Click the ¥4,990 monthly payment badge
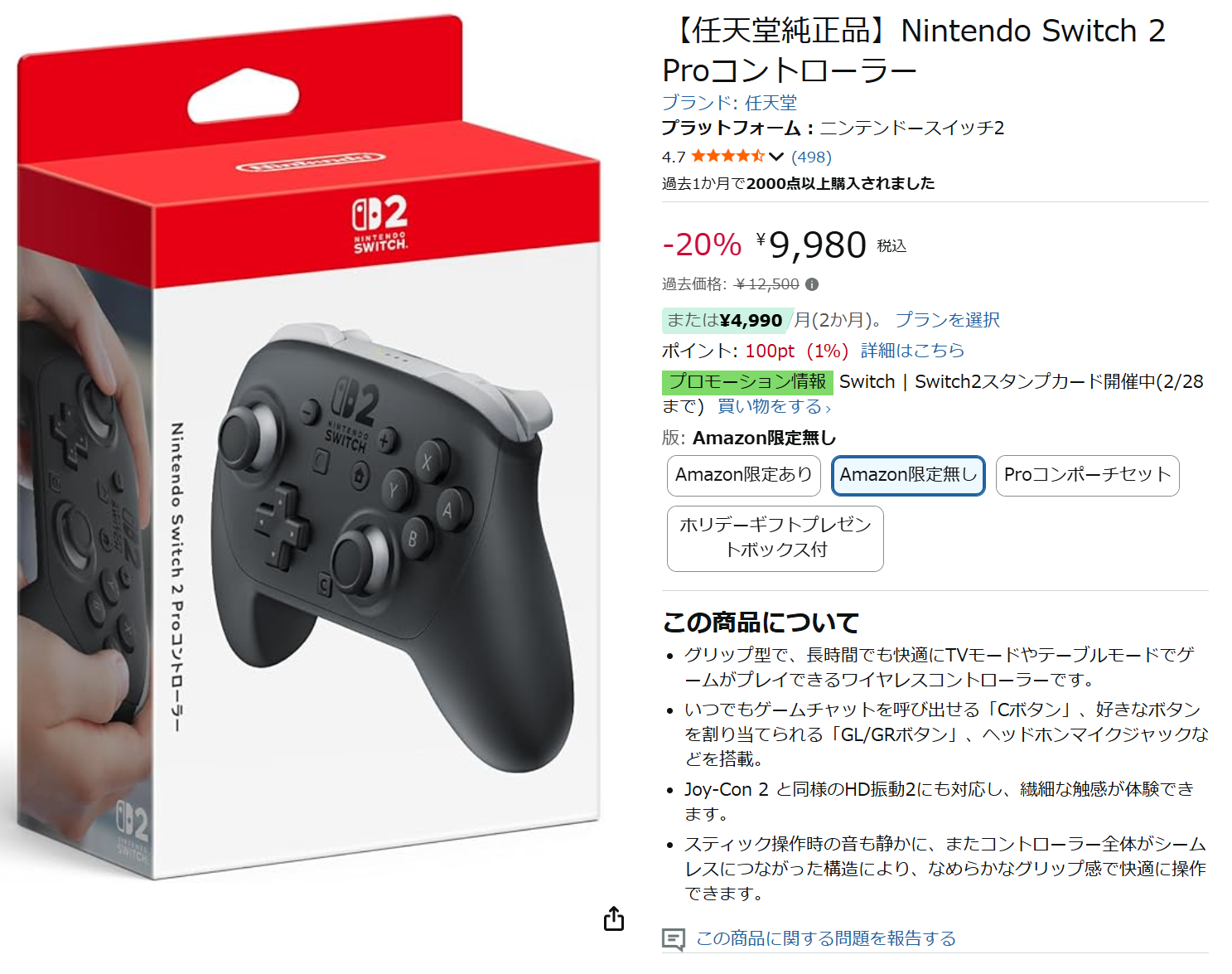1232x974 pixels. [727, 320]
